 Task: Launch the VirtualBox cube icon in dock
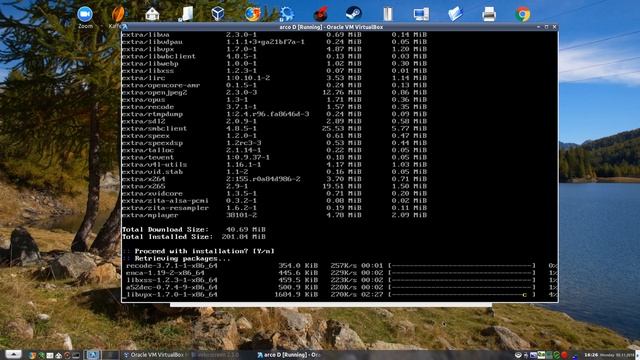(x=218, y=14)
